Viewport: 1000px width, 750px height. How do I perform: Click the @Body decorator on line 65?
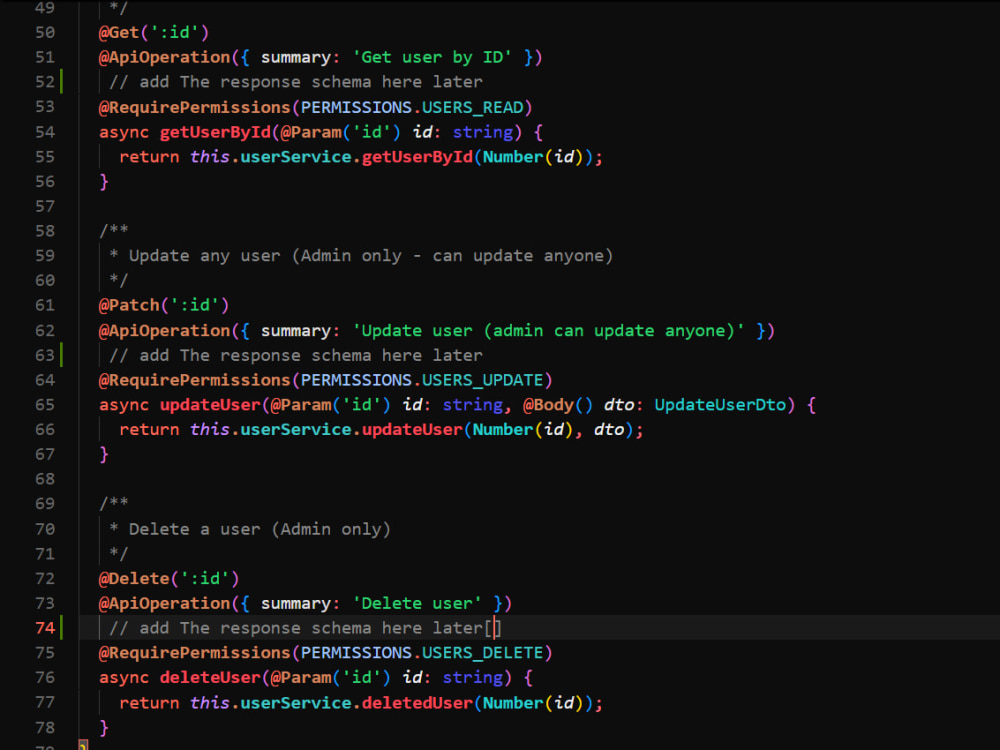pos(548,405)
